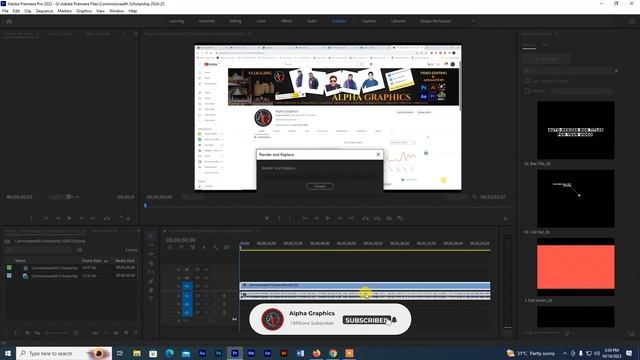Open Program monitor playback resolution dropdown
Viewport: 640px width, 360px height.
pyautogui.click(x=457, y=197)
